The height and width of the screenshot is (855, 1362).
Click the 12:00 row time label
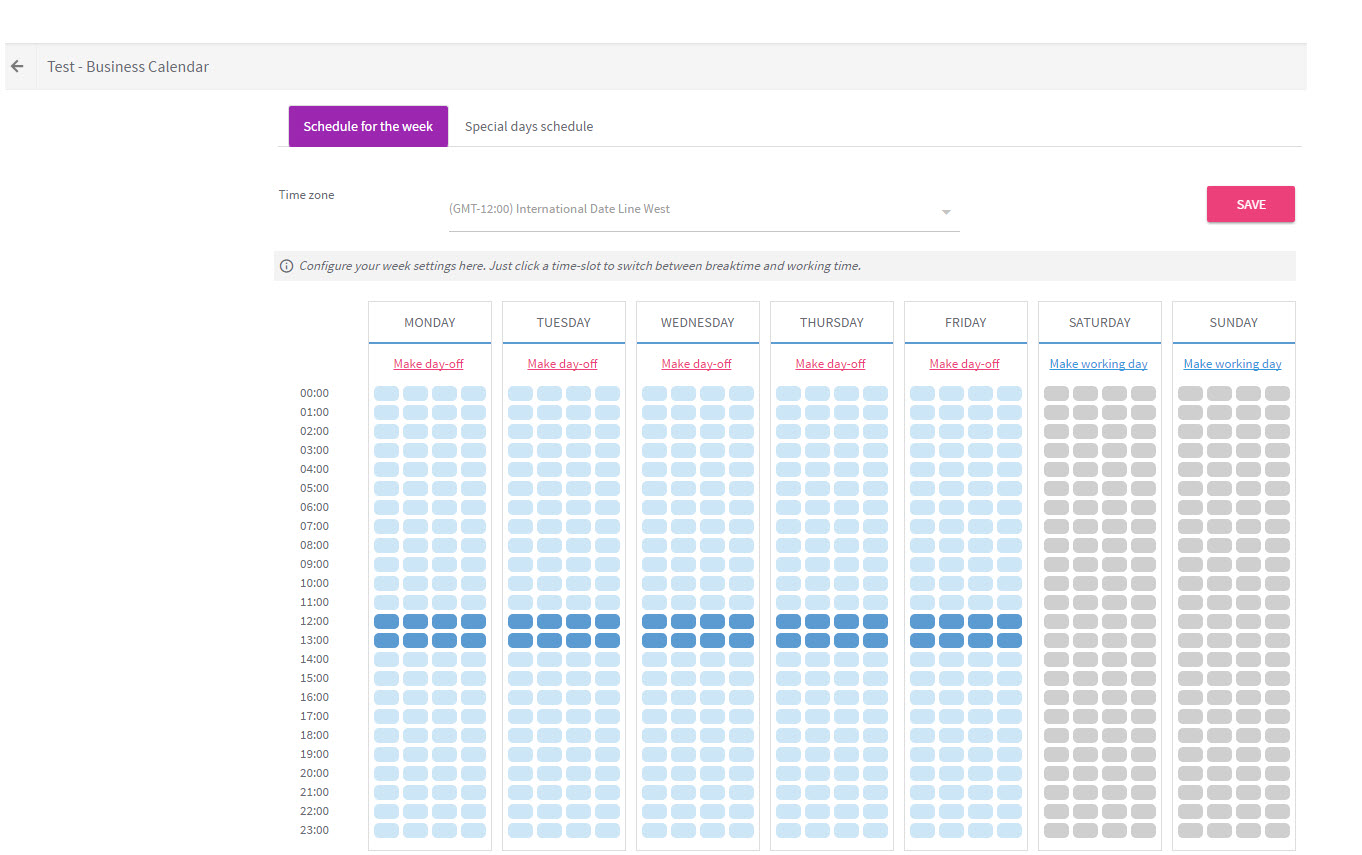tap(314, 622)
